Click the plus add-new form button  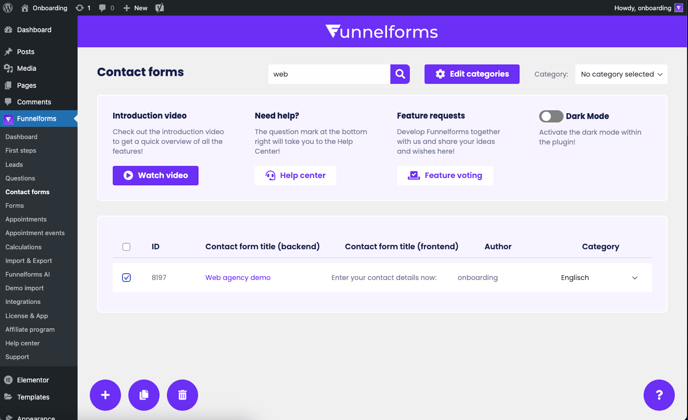coord(105,395)
